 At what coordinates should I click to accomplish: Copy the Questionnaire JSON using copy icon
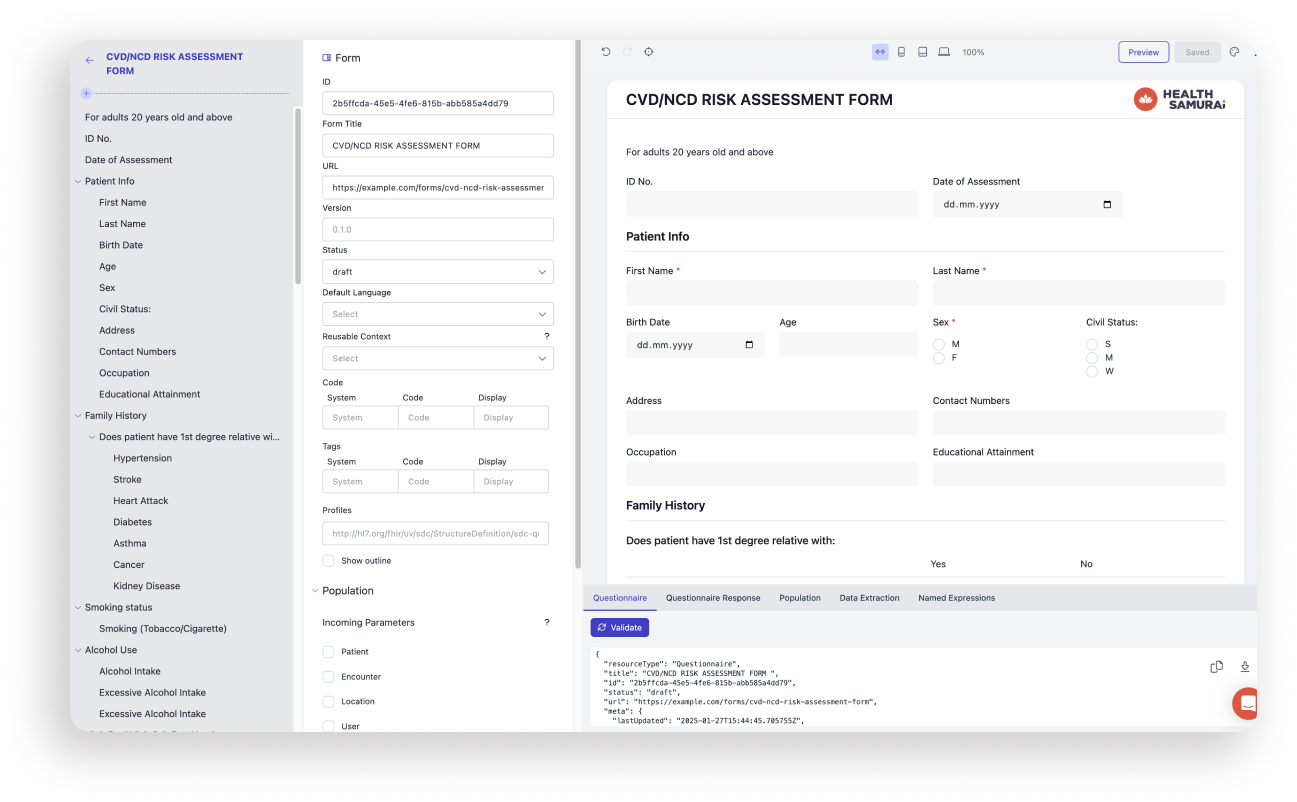(1217, 667)
